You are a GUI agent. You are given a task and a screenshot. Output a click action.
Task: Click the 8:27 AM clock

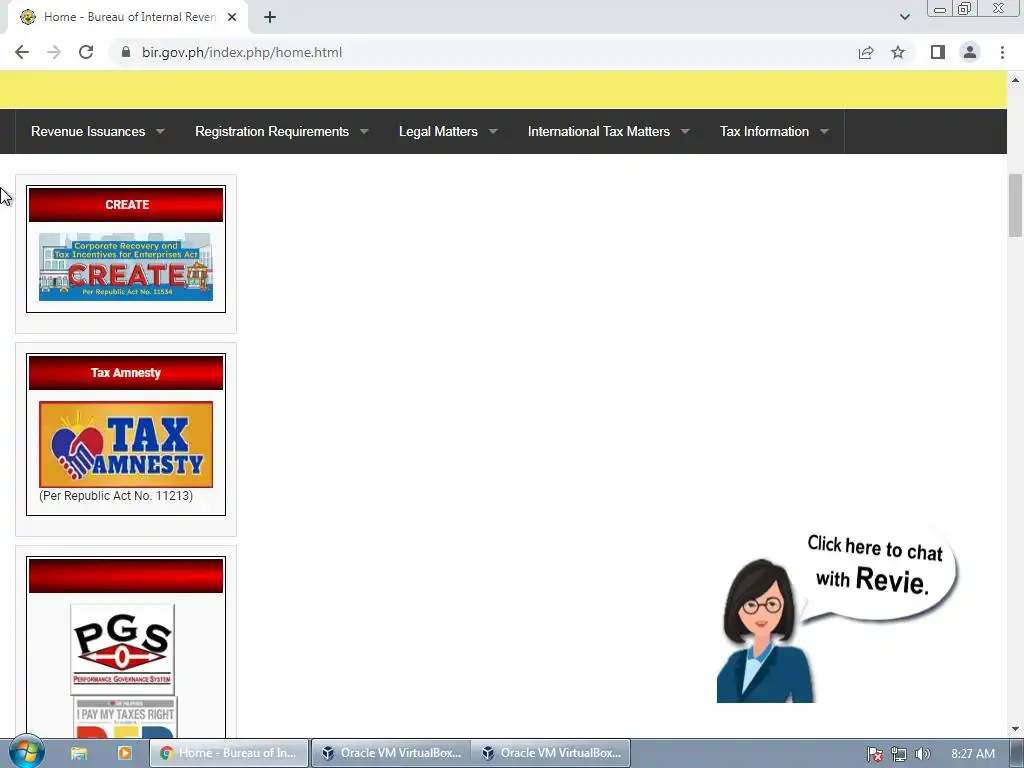coord(972,754)
